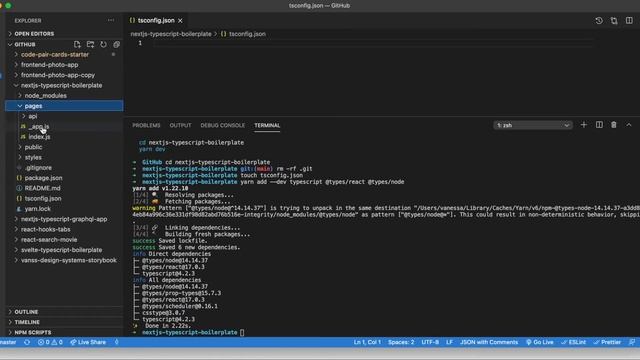Image resolution: width=640 pixels, height=360 pixels.
Task: Click the ESLint status bar item
Action: [573, 342]
